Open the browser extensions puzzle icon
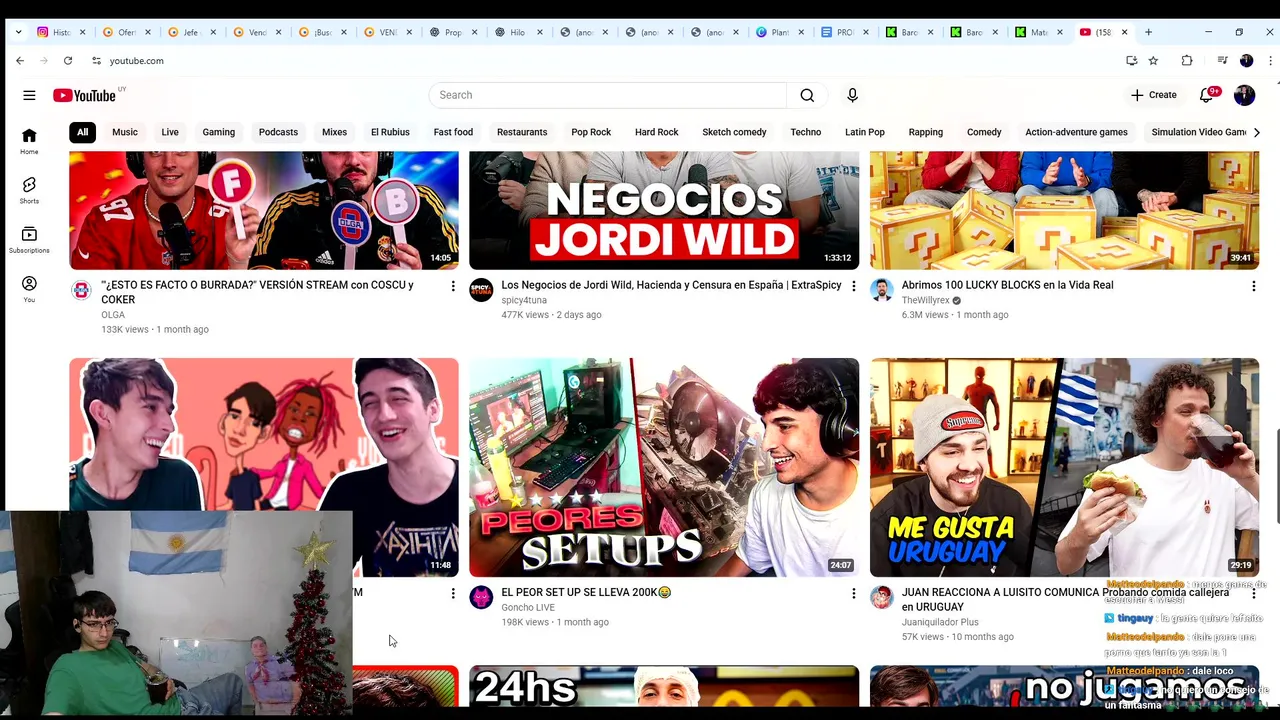 1187,61
